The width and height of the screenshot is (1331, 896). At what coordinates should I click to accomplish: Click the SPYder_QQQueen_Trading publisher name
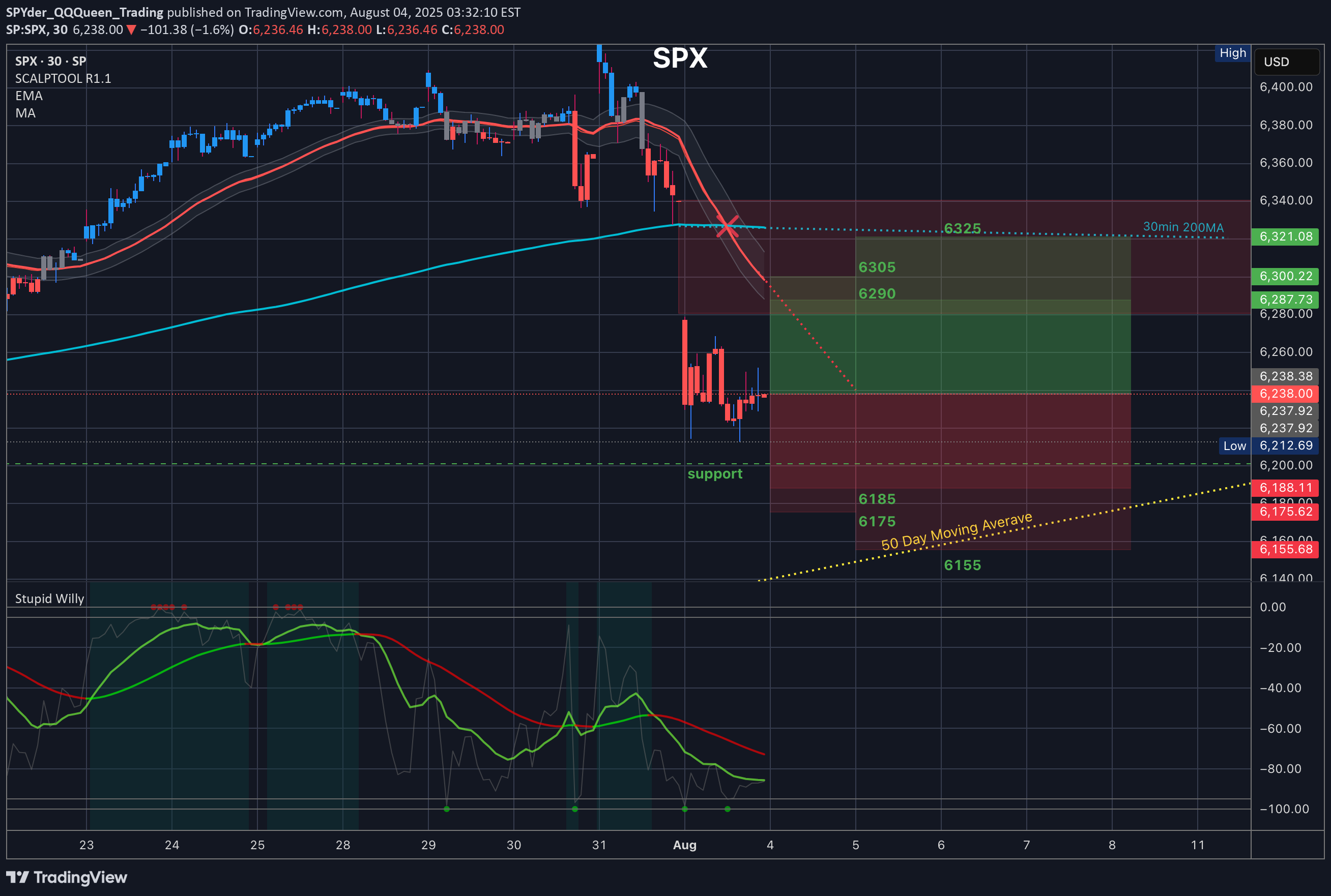84,12
